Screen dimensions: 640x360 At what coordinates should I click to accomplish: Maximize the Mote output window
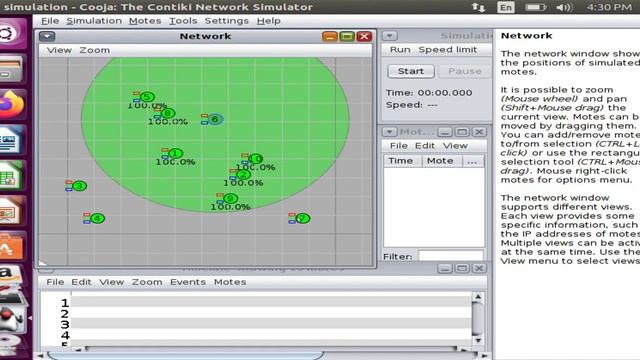pos(462,132)
